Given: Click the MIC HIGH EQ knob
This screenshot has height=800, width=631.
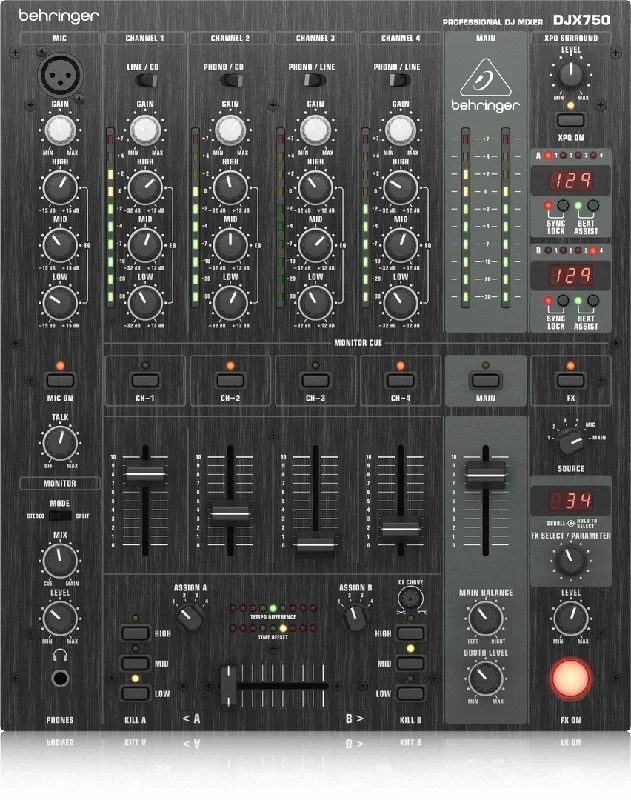Looking at the screenshot, I should (x=60, y=187).
